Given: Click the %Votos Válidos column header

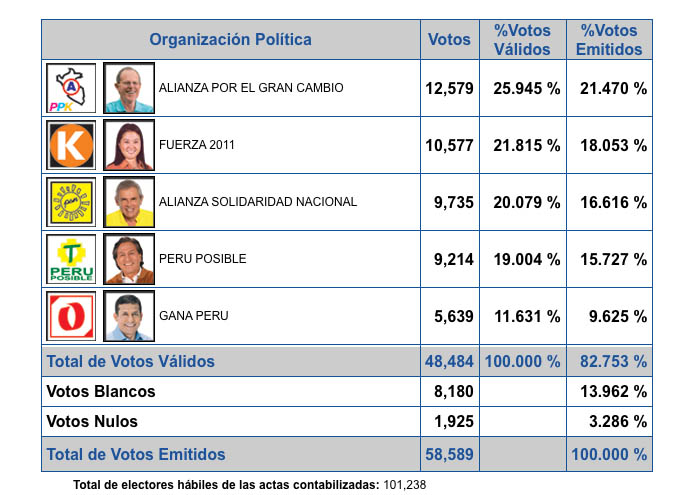Looking at the screenshot, I should tap(522, 40).
